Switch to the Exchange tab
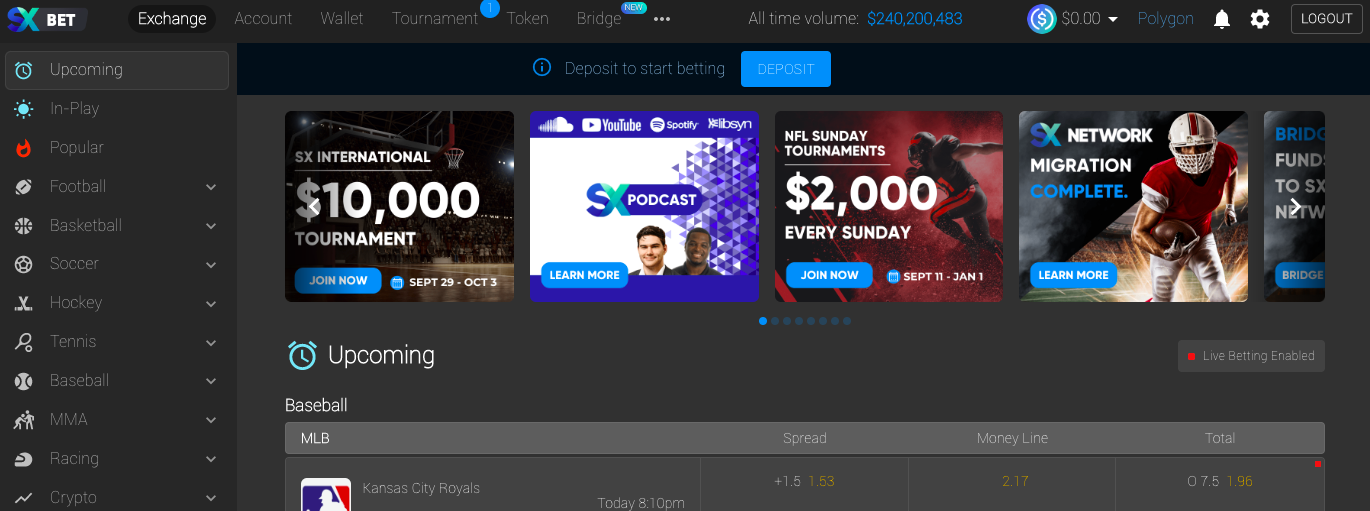 click(x=172, y=19)
